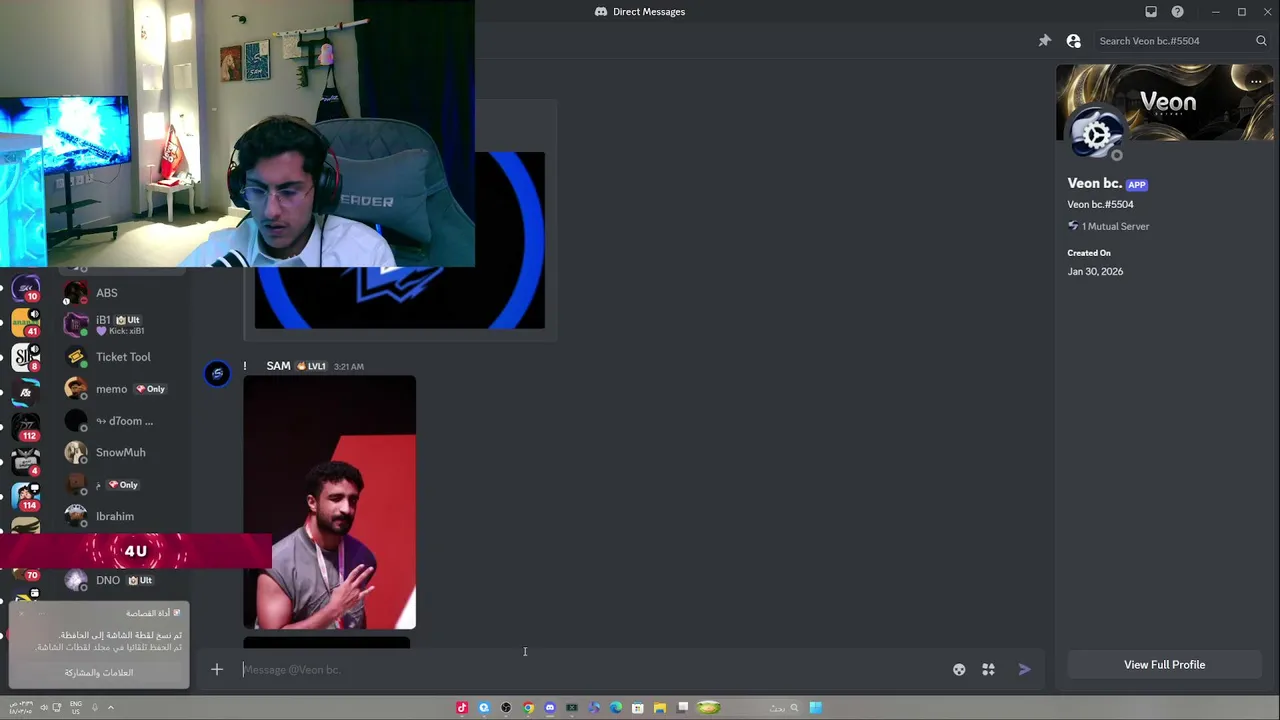Select server icon with 41 badge

click(x=26, y=323)
